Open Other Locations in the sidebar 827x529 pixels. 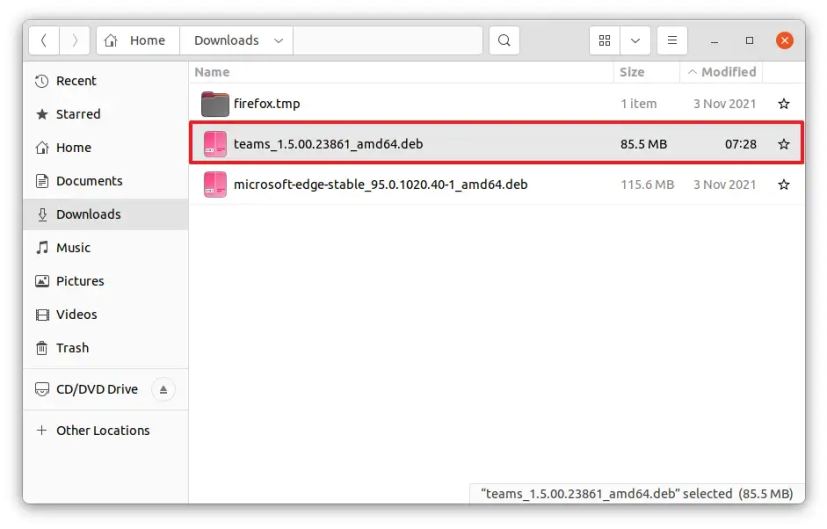coord(105,430)
